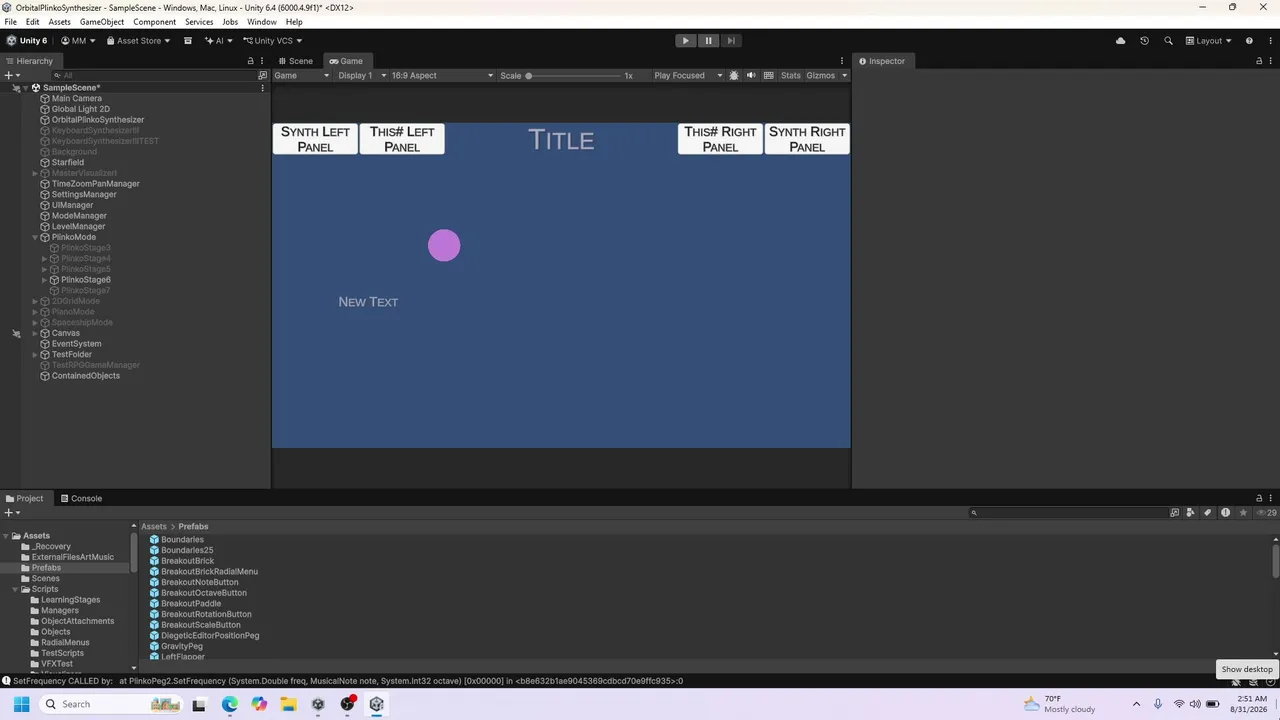The height and width of the screenshot is (720, 1280).
Task: Open the GameObject menu
Action: (x=102, y=22)
